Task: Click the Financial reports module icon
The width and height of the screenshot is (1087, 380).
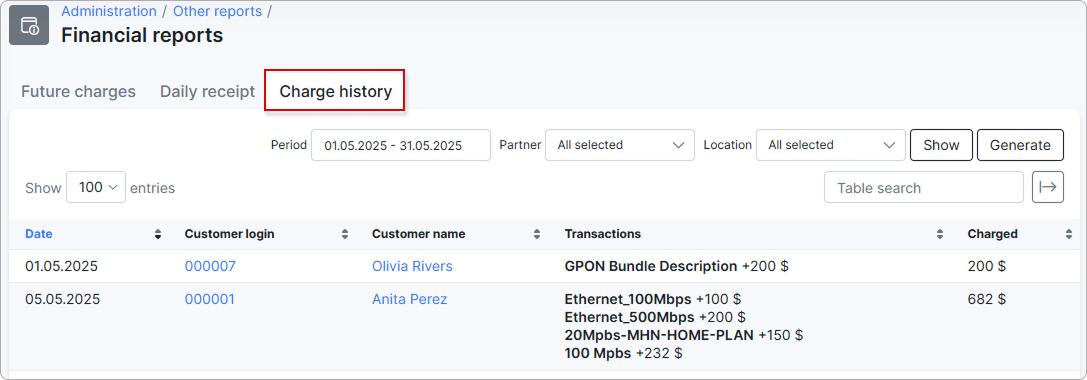Action: (x=29, y=25)
